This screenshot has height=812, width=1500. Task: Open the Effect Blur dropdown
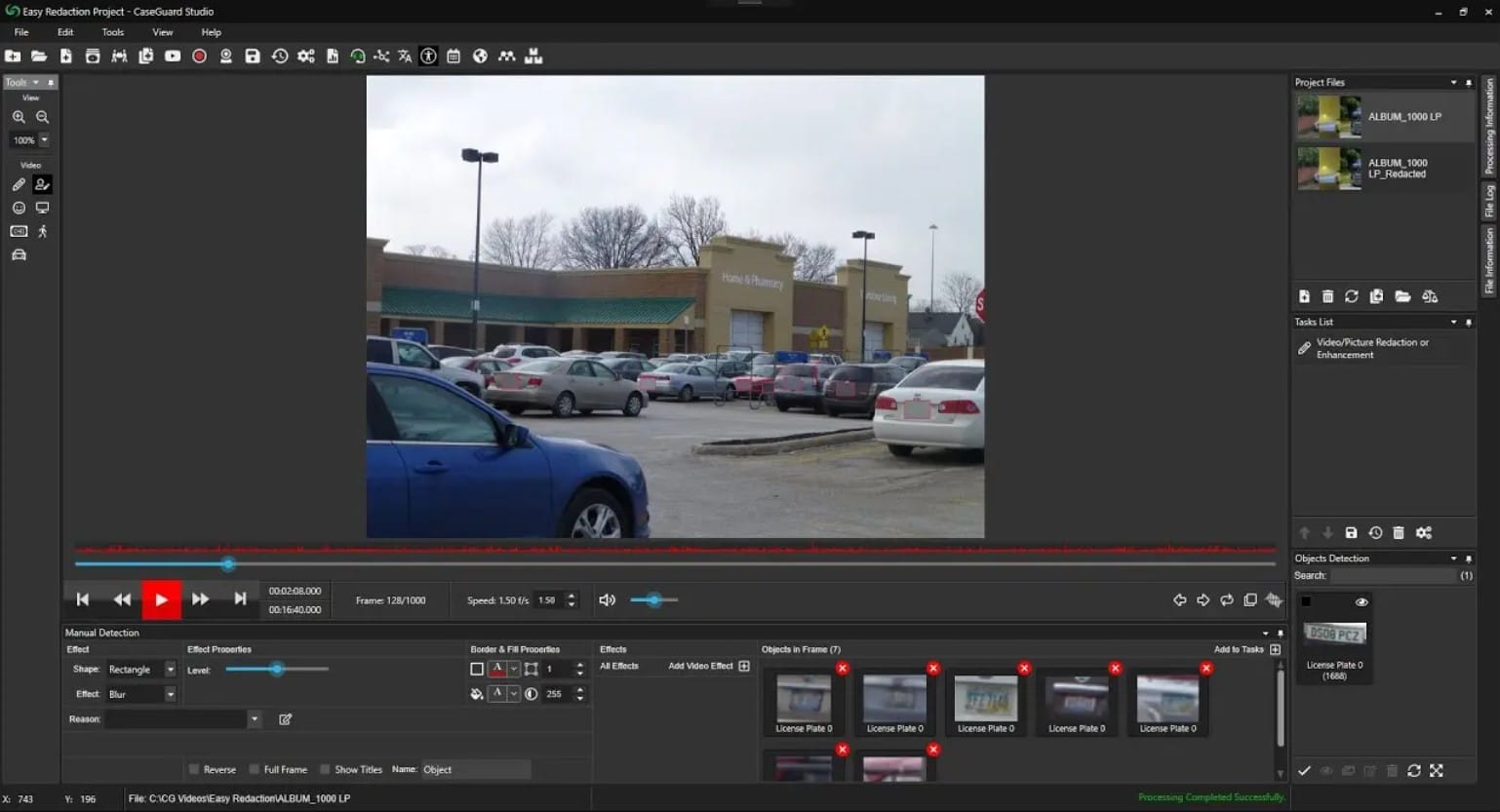click(x=170, y=694)
